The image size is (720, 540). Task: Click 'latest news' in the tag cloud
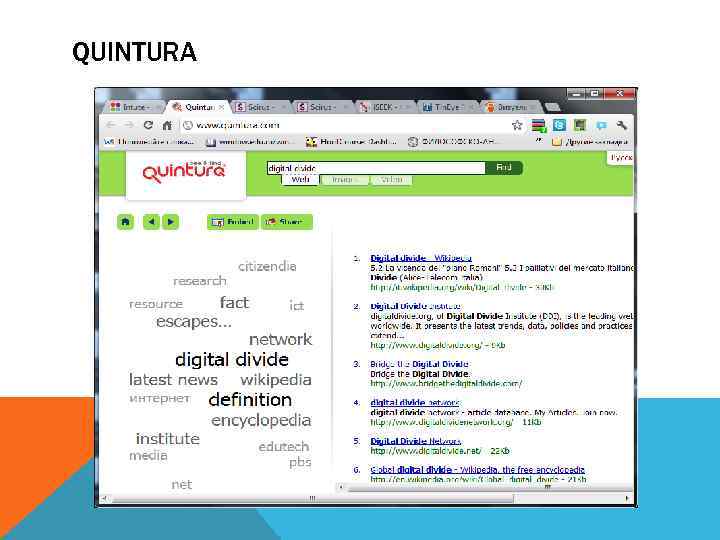coord(174,380)
